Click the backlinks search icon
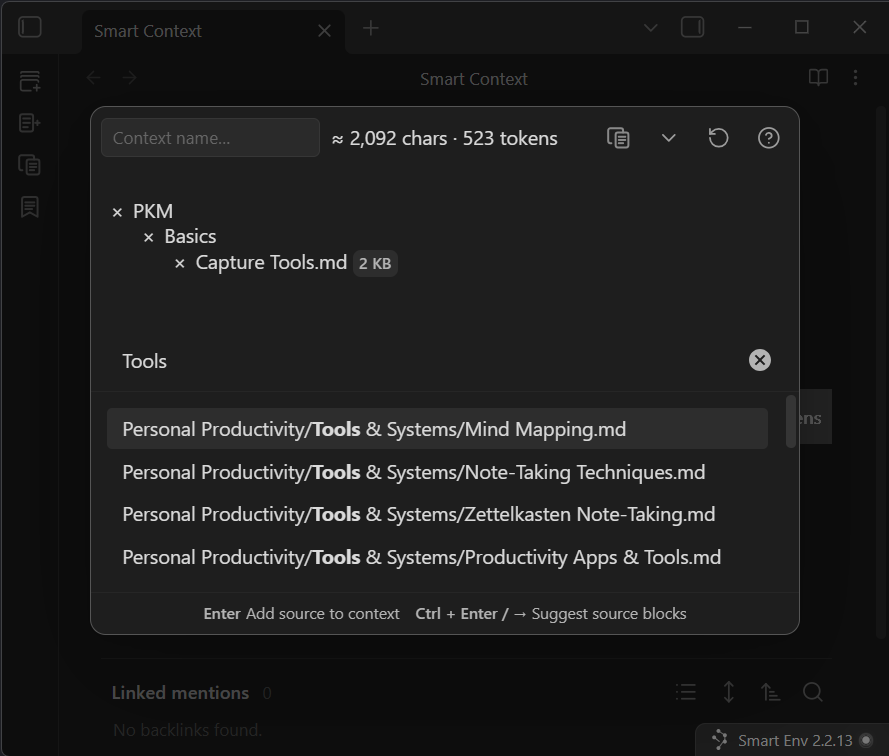 813,692
